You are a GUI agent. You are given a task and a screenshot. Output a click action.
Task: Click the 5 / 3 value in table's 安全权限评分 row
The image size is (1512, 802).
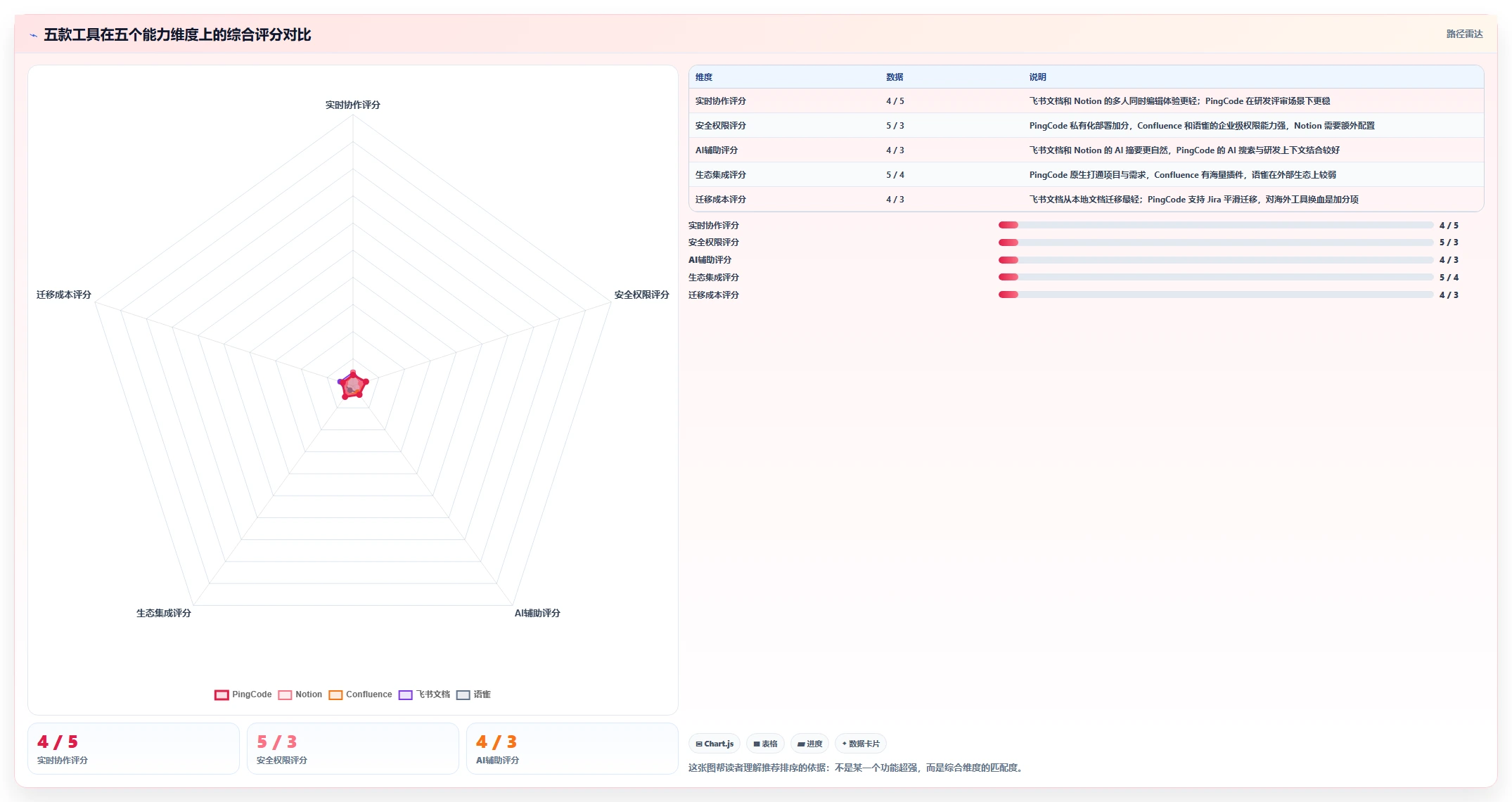895,126
